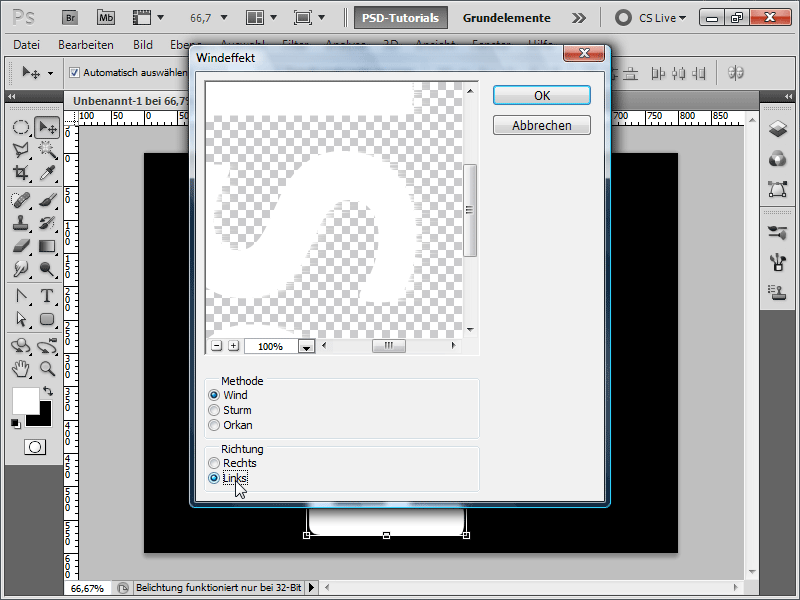Screen dimensions: 800x600
Task: Open tool preset picker arrow
Action: click(51, 73)
